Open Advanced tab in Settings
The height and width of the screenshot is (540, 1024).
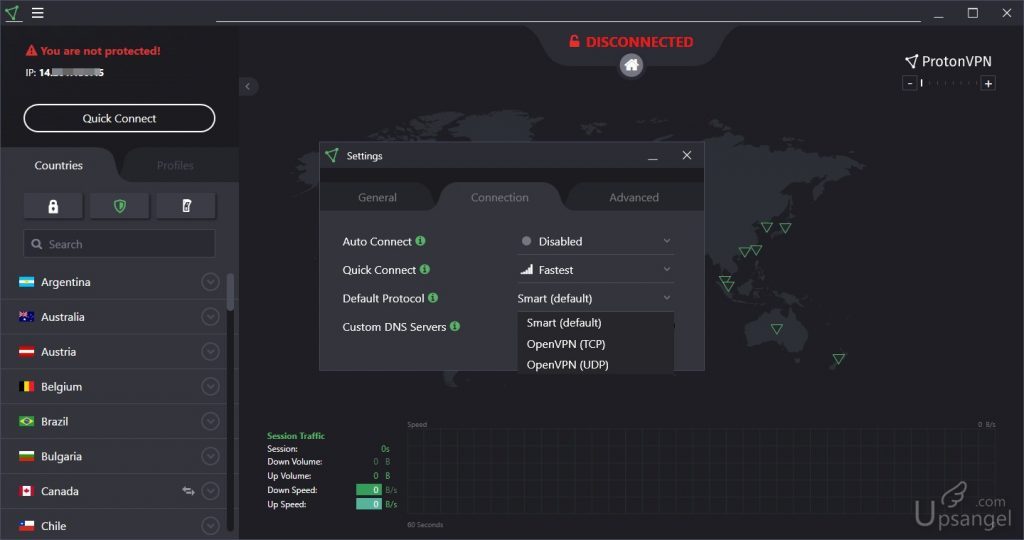click(633, 197)
